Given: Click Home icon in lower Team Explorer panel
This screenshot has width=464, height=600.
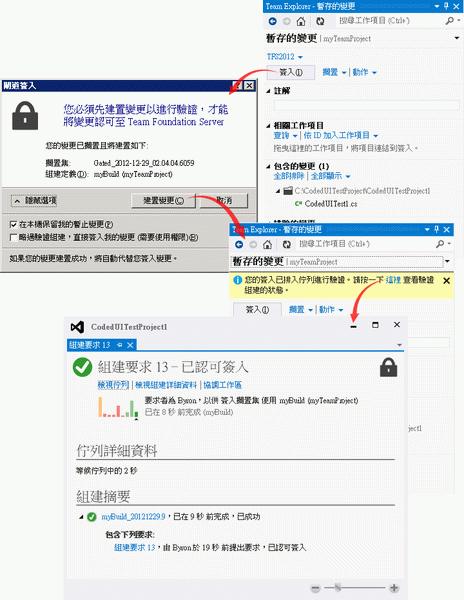Looking at the screenshot, I should click(x=267, y=244).
